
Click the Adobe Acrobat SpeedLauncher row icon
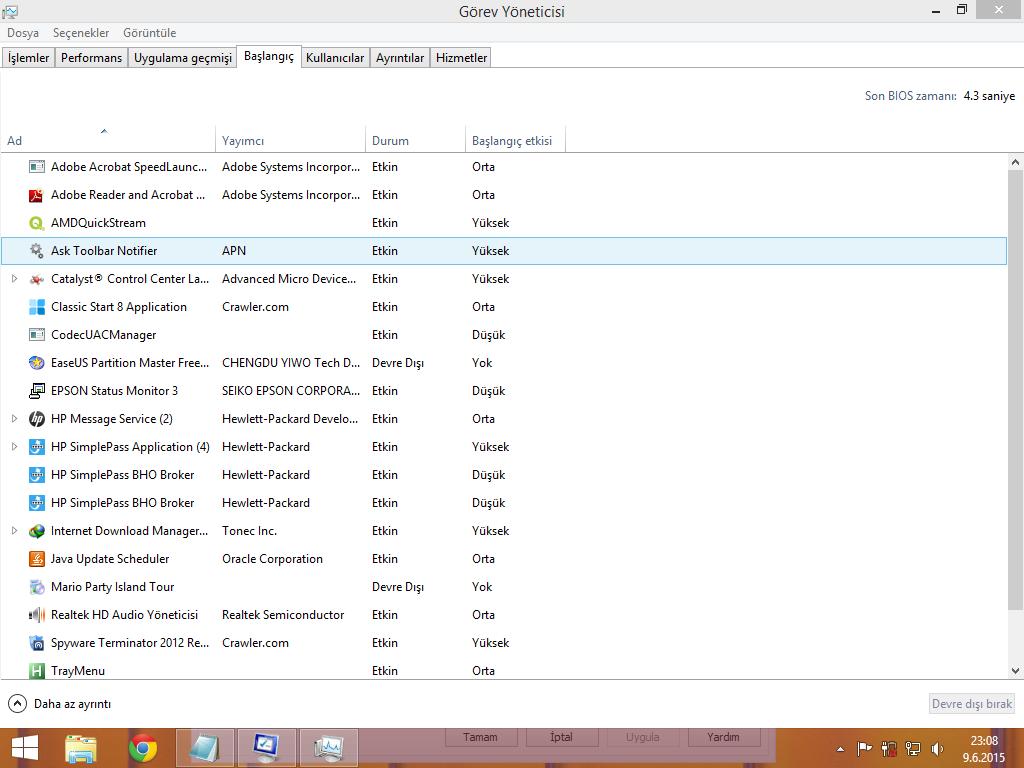pos(37,167)
